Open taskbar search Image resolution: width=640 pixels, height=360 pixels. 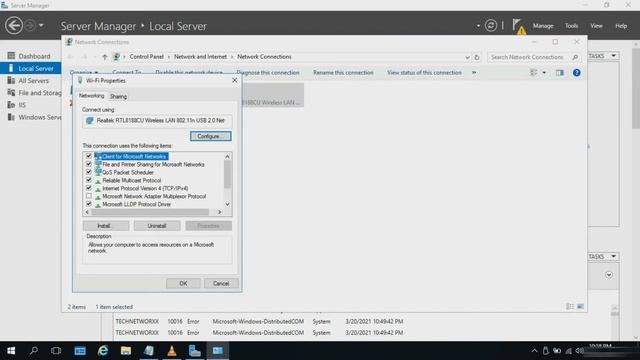[x=34, y=351]
